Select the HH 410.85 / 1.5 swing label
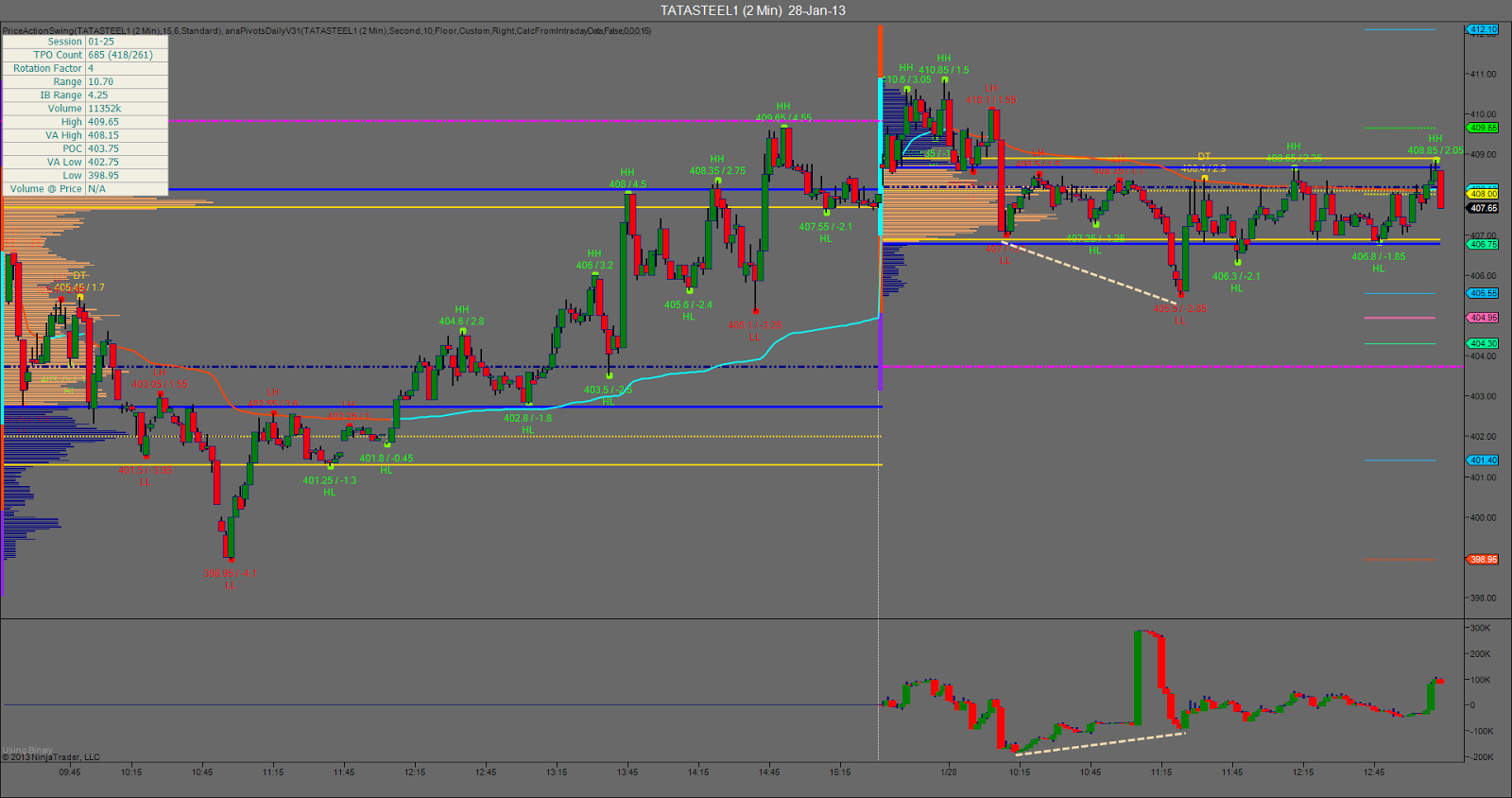 point(944,64)
